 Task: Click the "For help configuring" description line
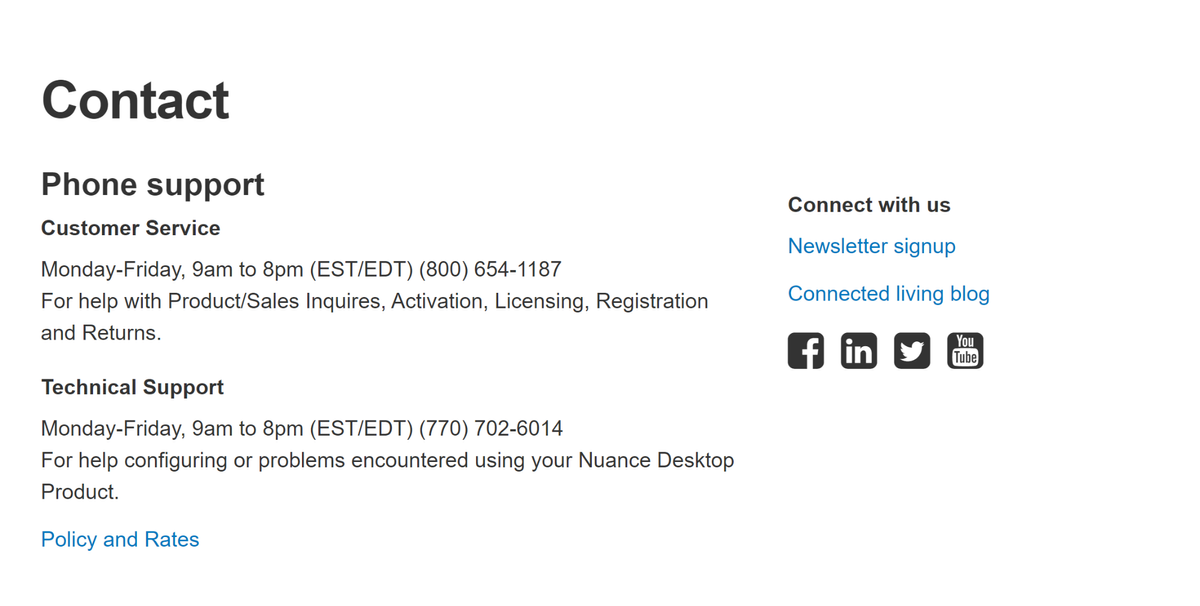pos(388,460)
